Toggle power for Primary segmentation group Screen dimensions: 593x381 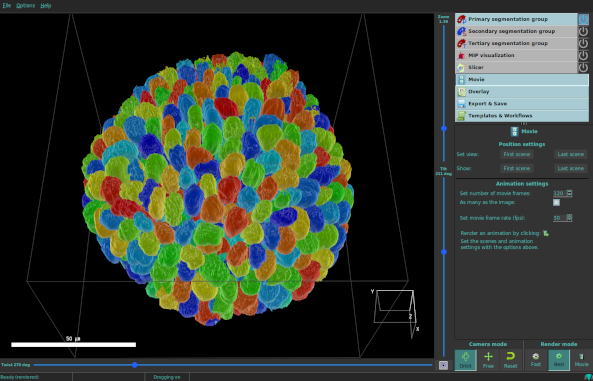pos(584,19)
